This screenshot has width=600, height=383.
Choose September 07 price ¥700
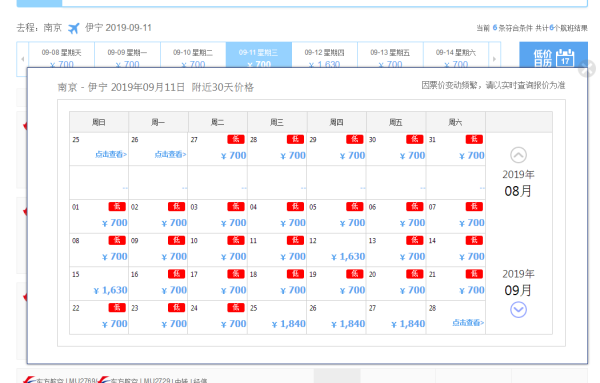click(x=471, y=223)
